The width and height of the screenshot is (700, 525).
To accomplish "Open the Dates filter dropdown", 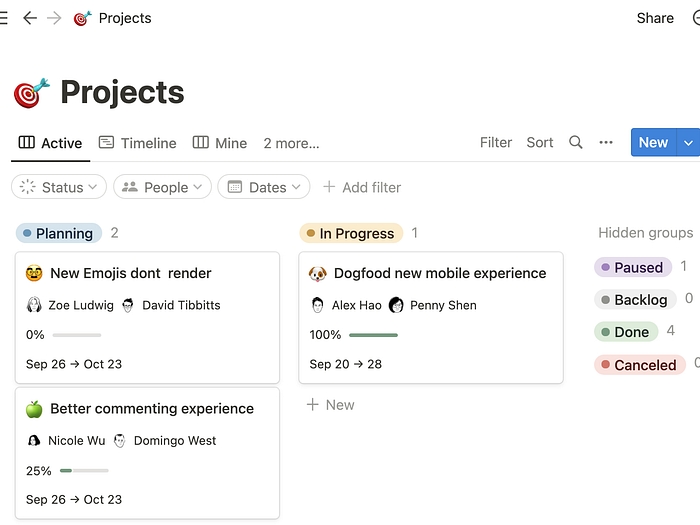I will click(x=264, y=187).
